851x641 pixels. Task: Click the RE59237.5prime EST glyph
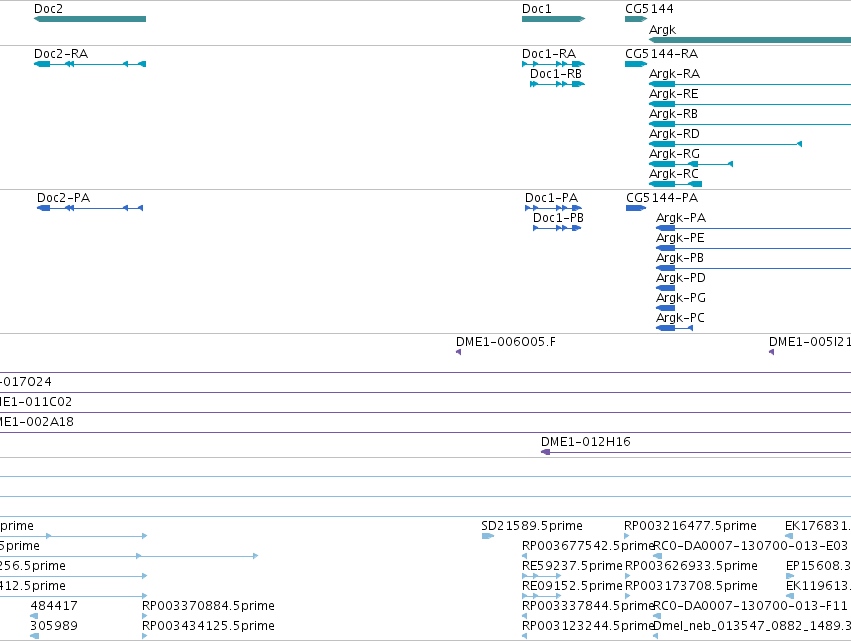coord(542,576)
